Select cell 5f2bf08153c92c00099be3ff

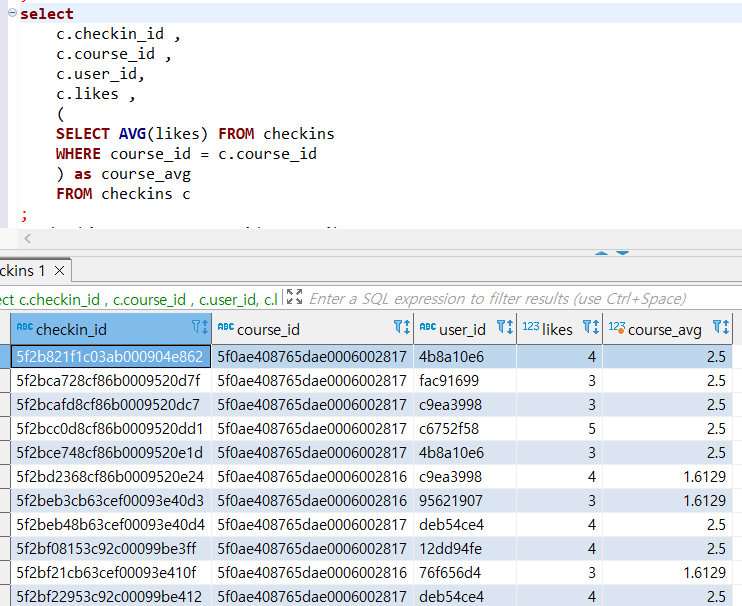111,549
